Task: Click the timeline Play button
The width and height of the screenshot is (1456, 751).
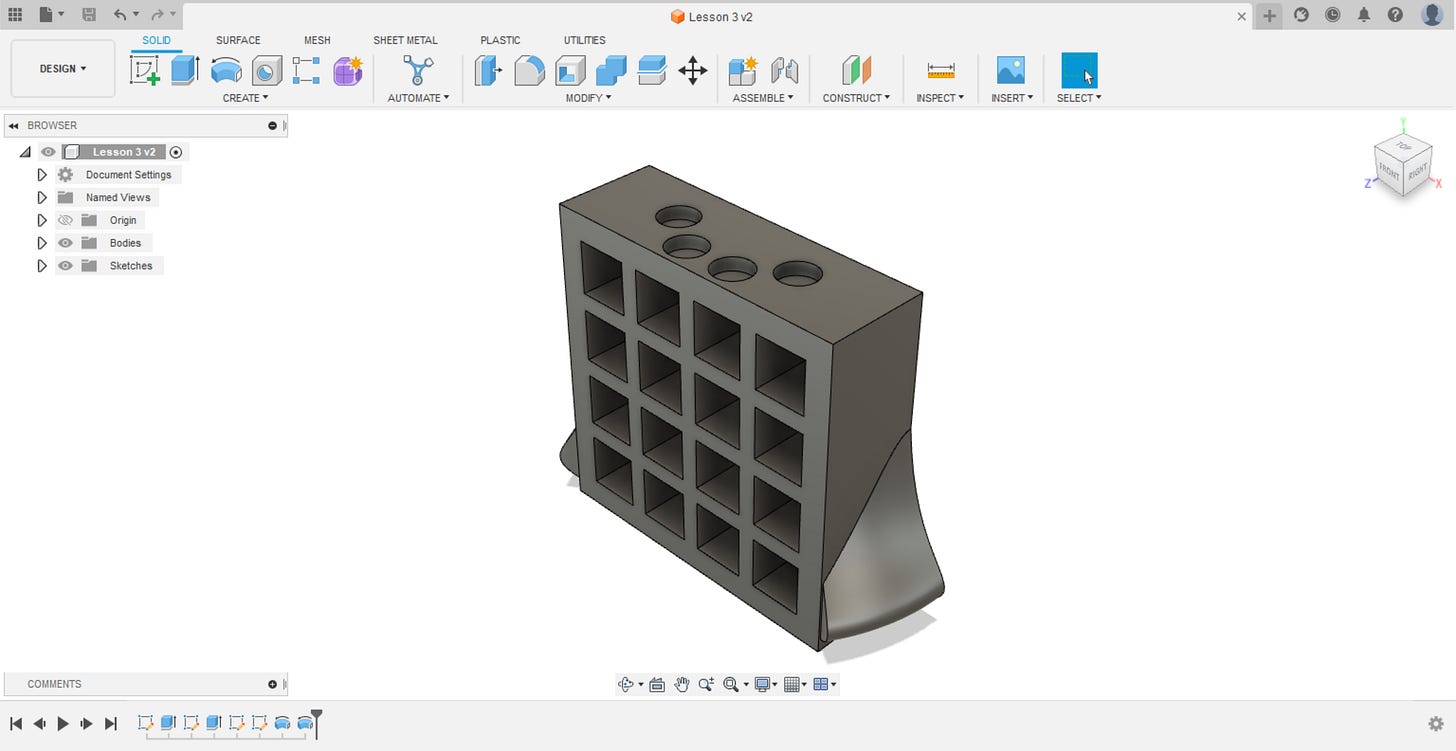Action: 63,723
